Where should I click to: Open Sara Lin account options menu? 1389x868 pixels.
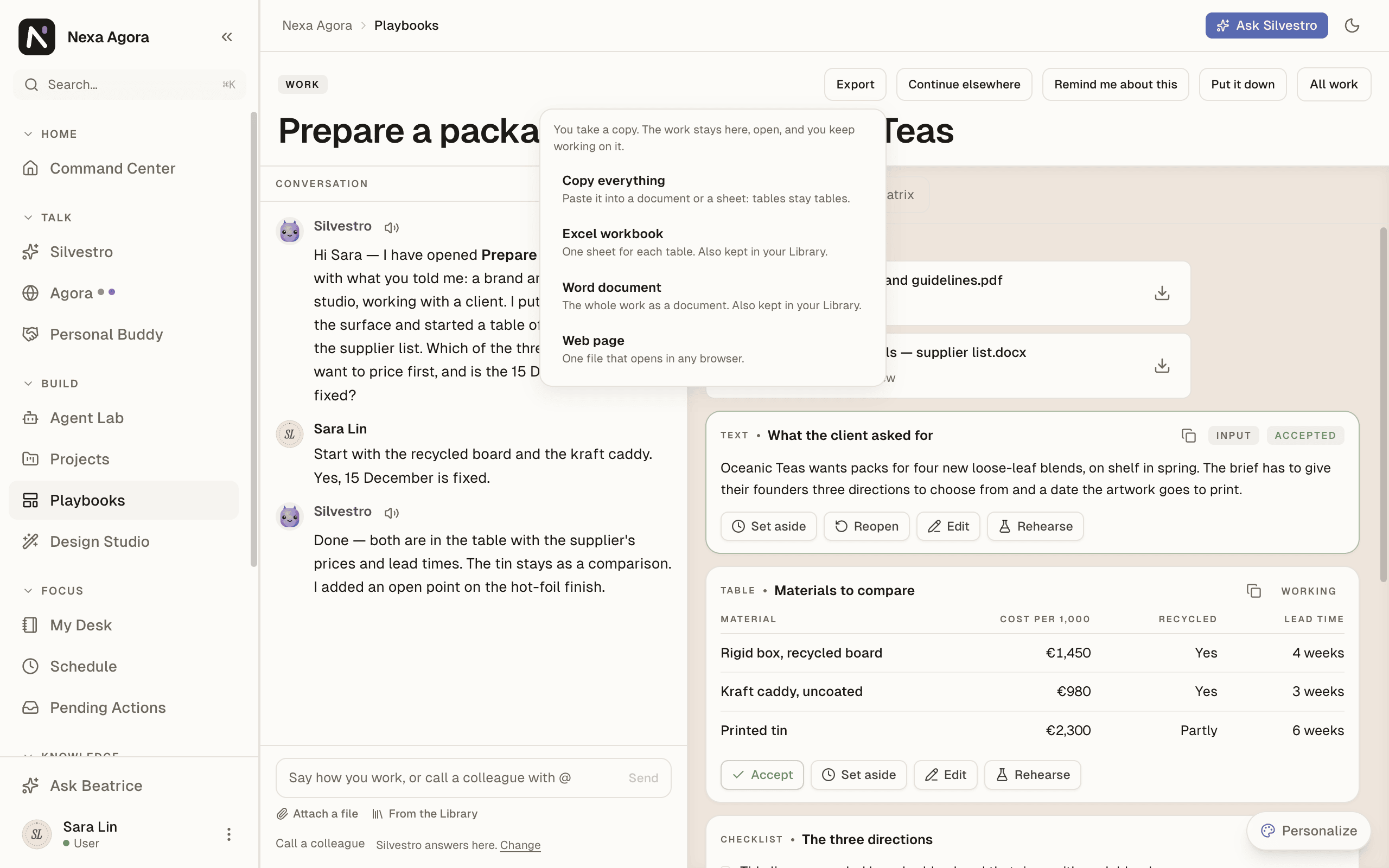point(228,834)
